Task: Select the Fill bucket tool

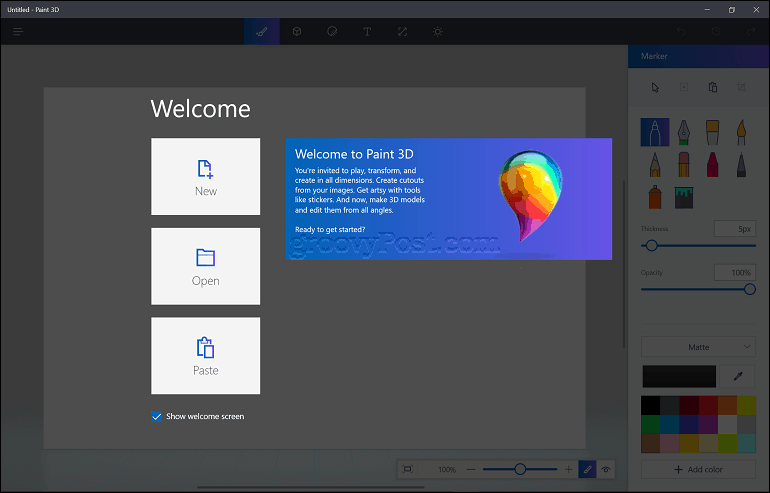Action: (684, 197)
